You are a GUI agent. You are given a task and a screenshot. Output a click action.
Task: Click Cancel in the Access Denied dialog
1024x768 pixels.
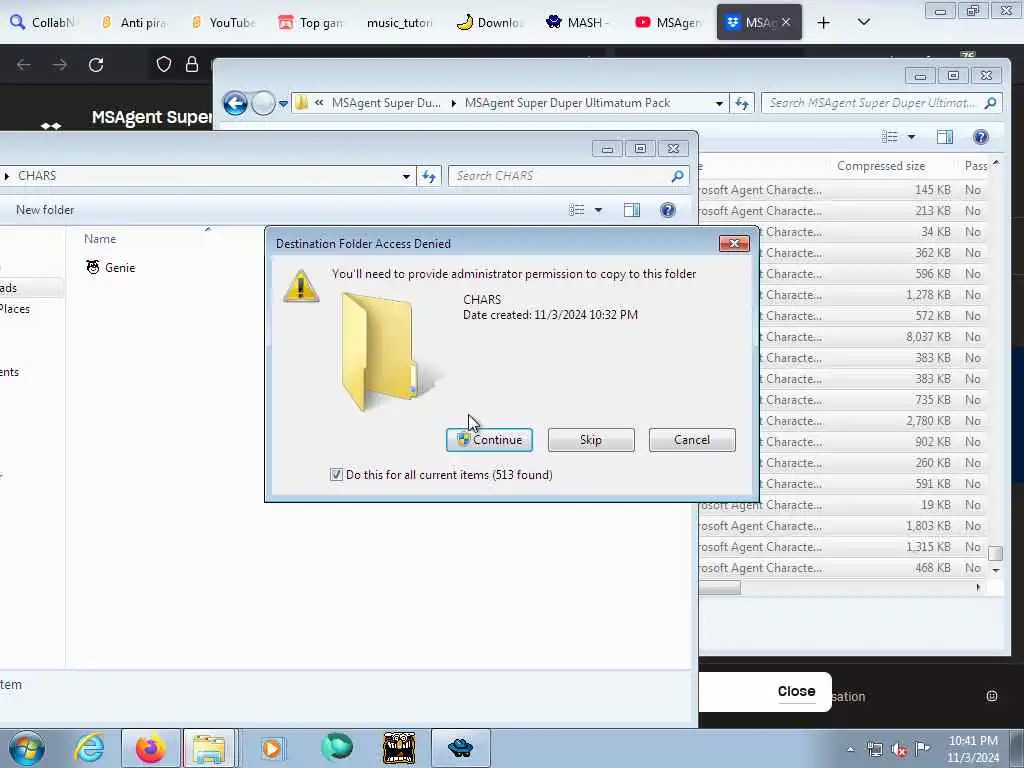pyautogui.click(x=692, y=440)
